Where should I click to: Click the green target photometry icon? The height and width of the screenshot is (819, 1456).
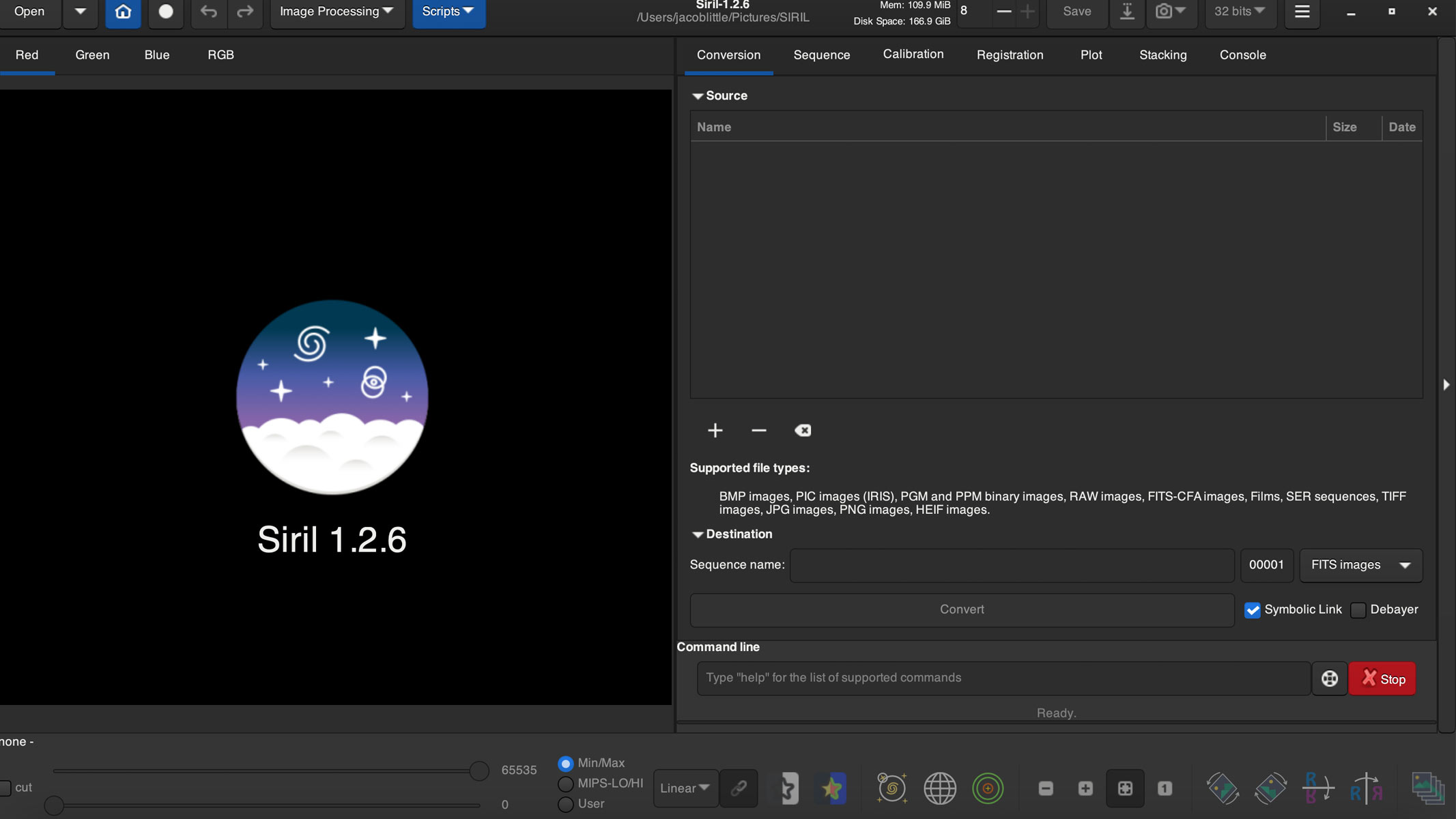[987, 788]
